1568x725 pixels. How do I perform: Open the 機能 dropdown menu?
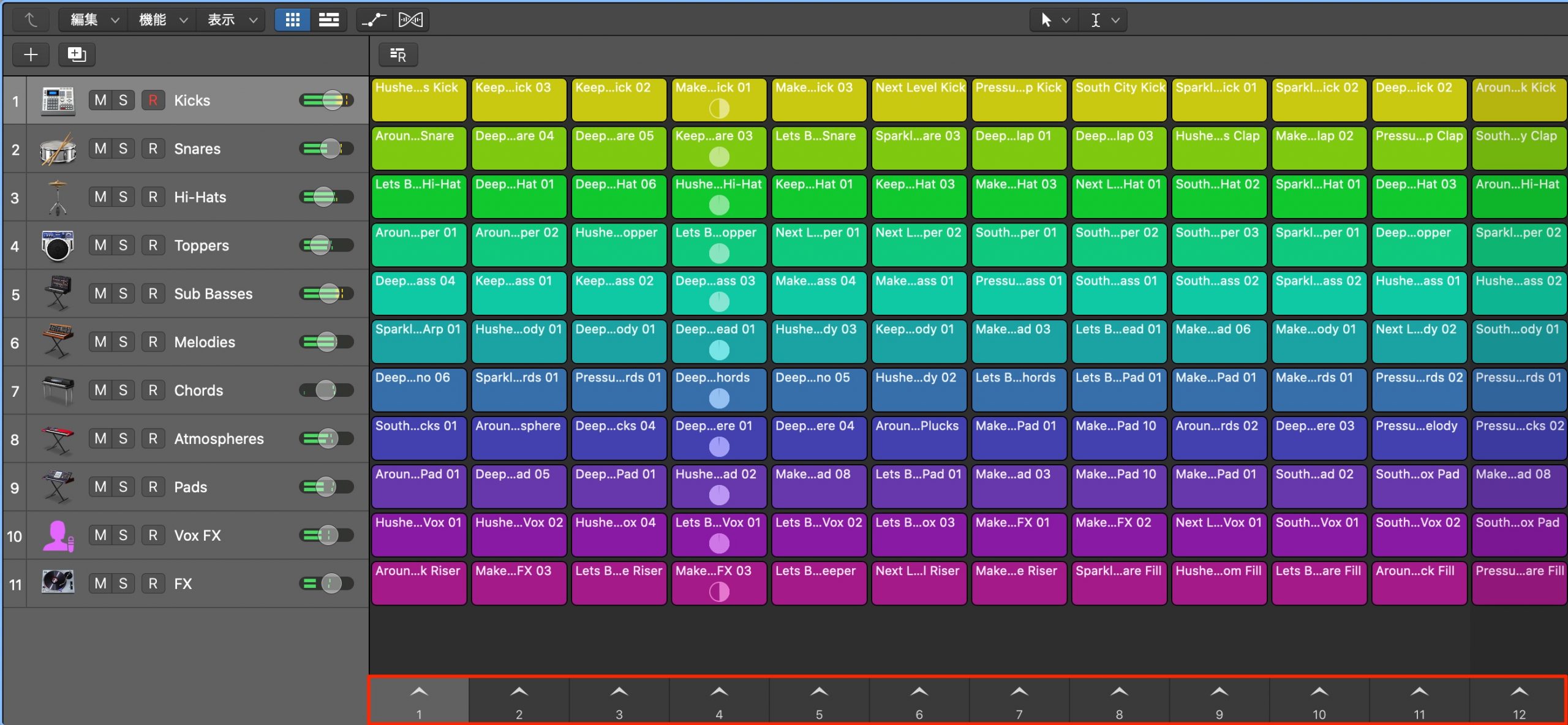pos(162,20)
